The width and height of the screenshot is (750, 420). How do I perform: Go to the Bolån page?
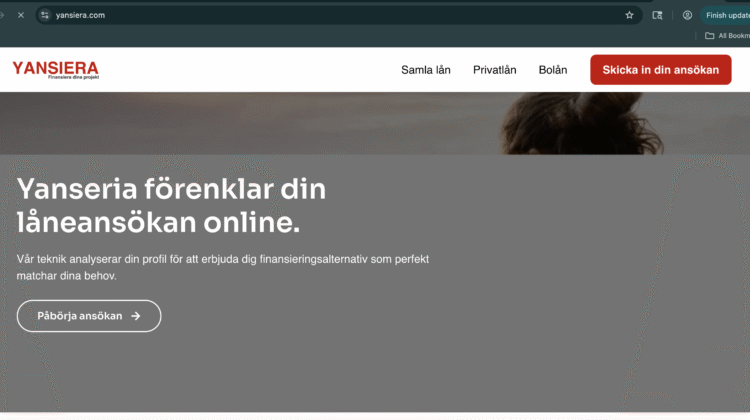[553, 70]
